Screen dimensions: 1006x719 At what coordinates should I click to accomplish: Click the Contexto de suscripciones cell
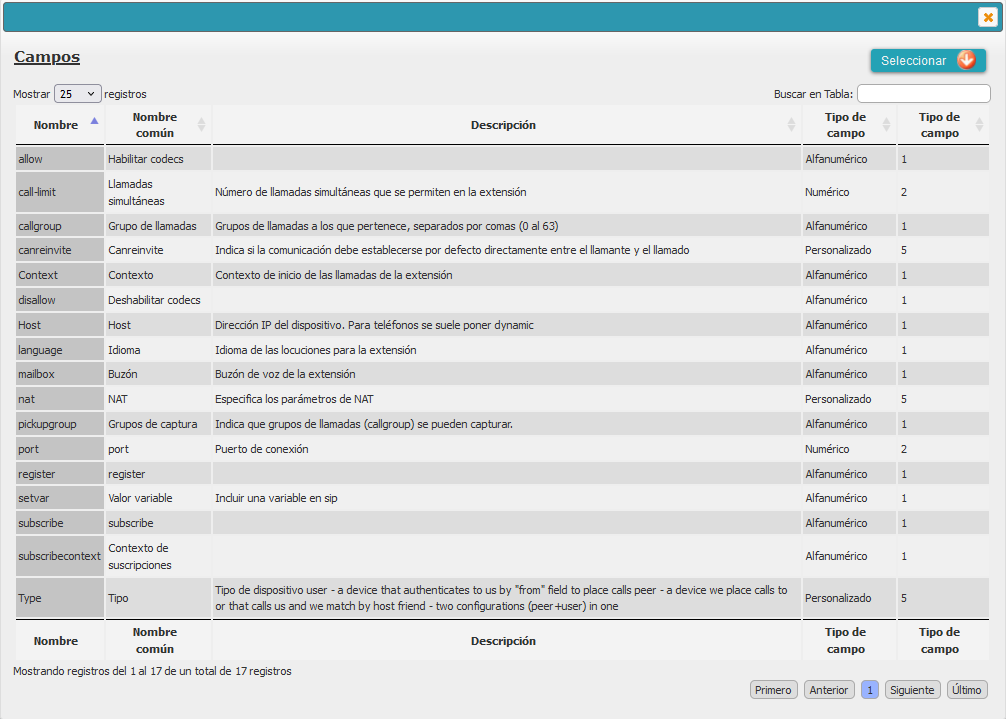coord(158,556)
